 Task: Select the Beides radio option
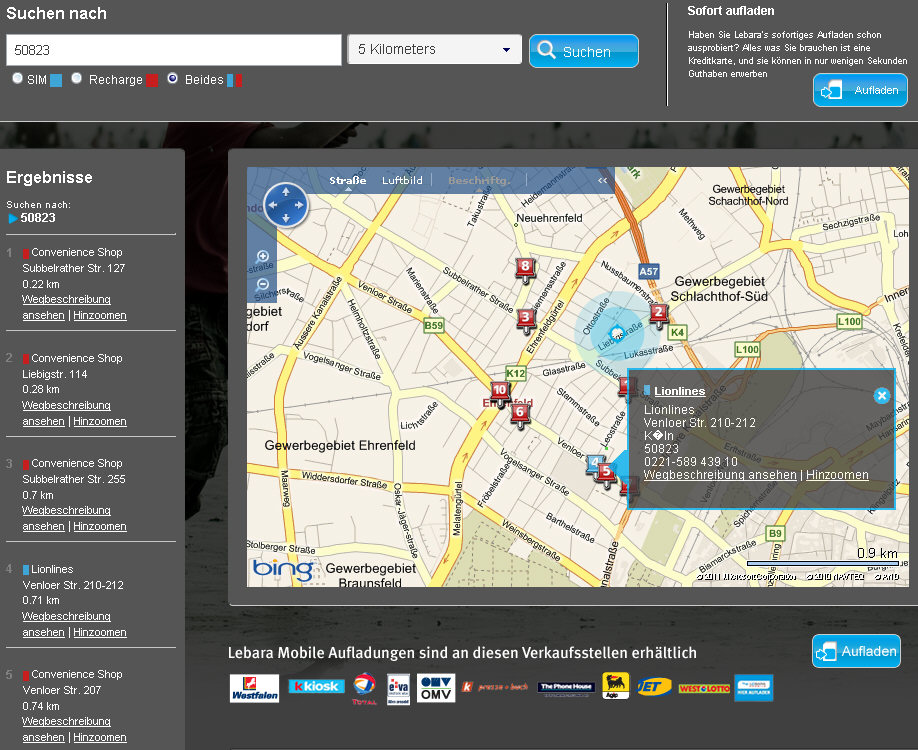[172, 78]
